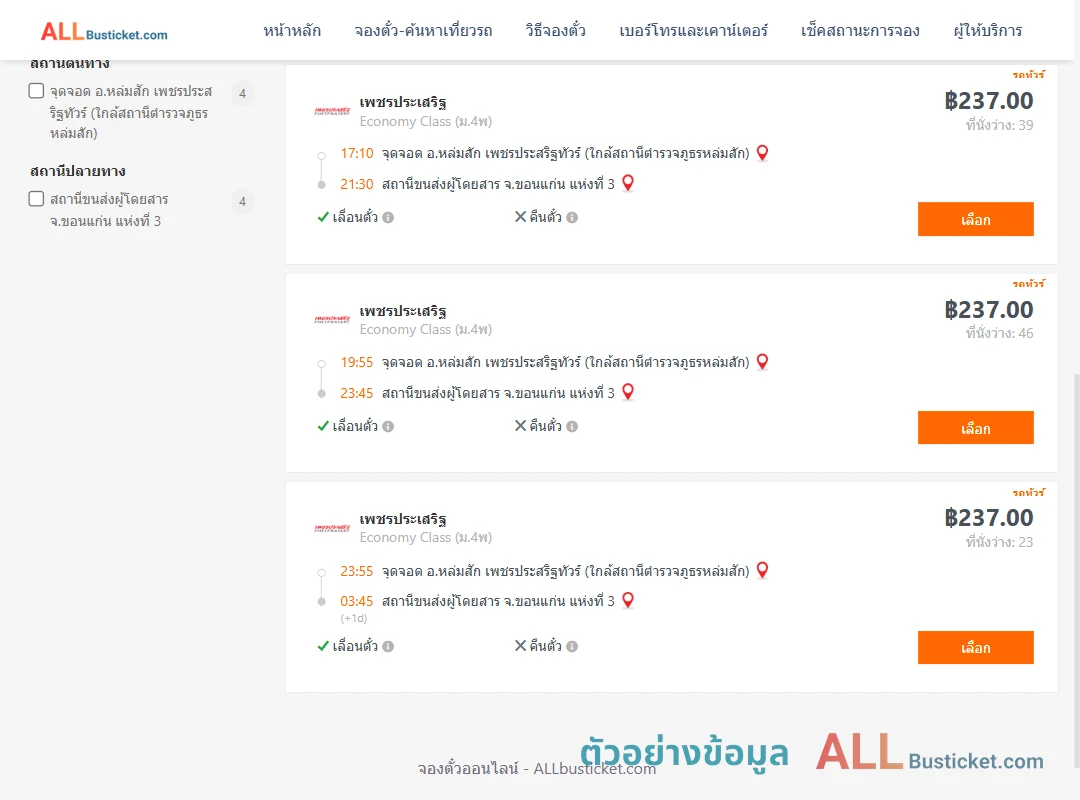The height and width of the screenshot is (800, 1080).
Task: Show info for คืนตั๋ว on the 19:55 trip
Action: pos(572,427)
